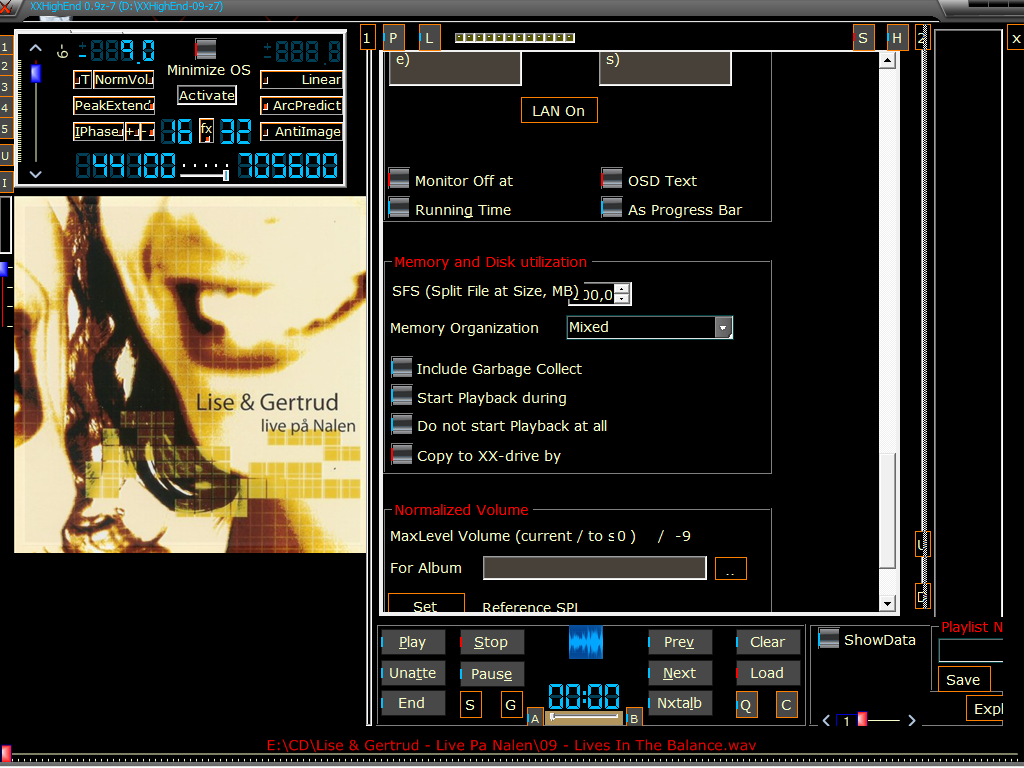Click the sample rate slider handle

pos(225,175)
